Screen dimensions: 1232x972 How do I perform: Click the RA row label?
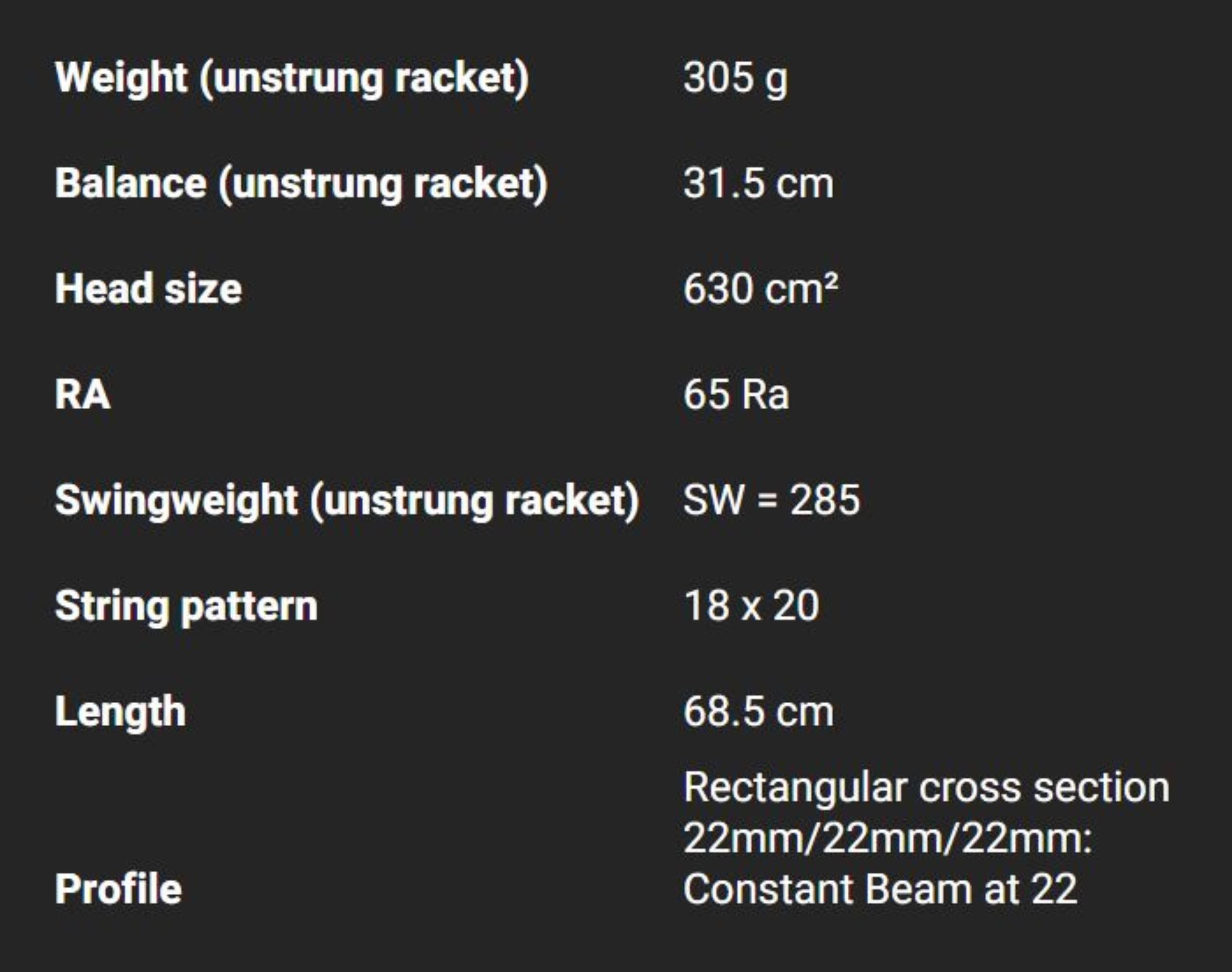point(83,394)
